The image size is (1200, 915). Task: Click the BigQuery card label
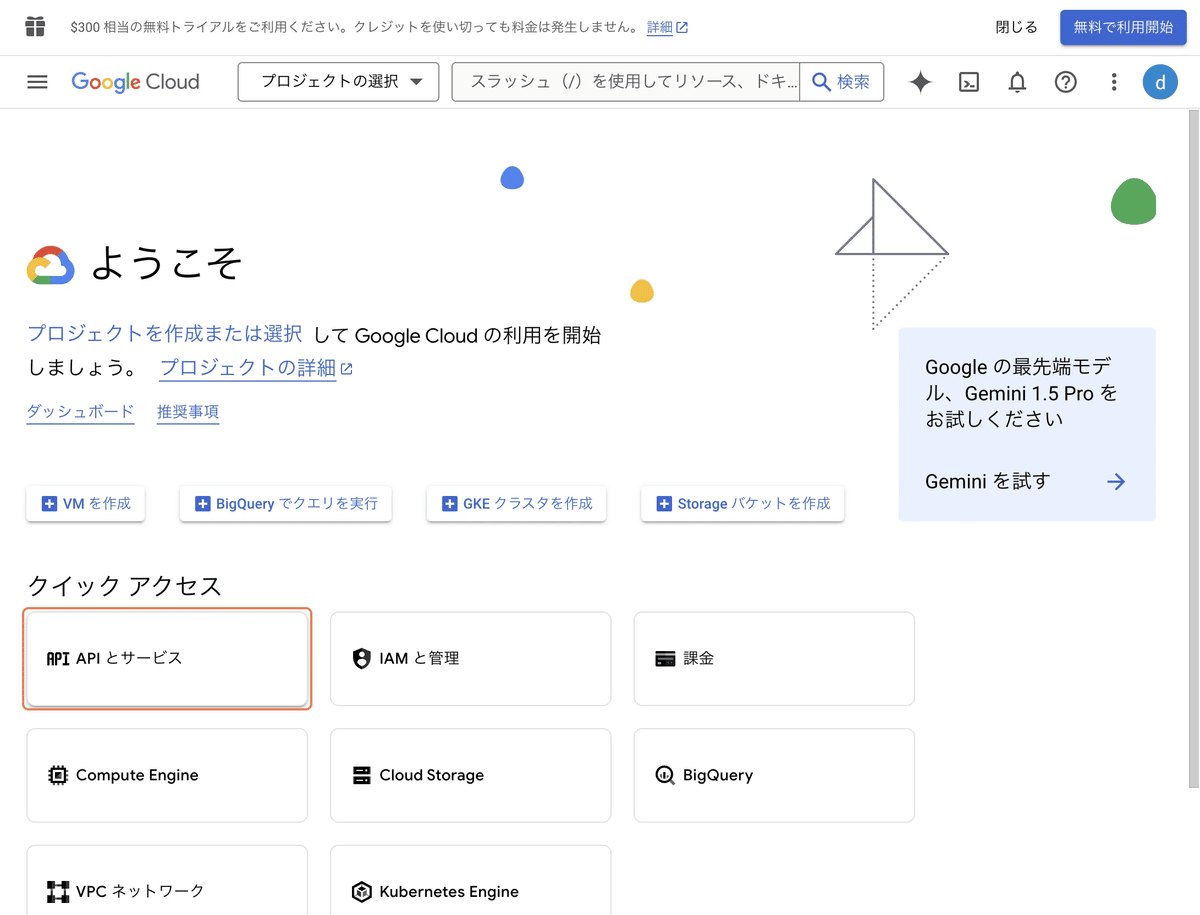click(x=718, y=775)
